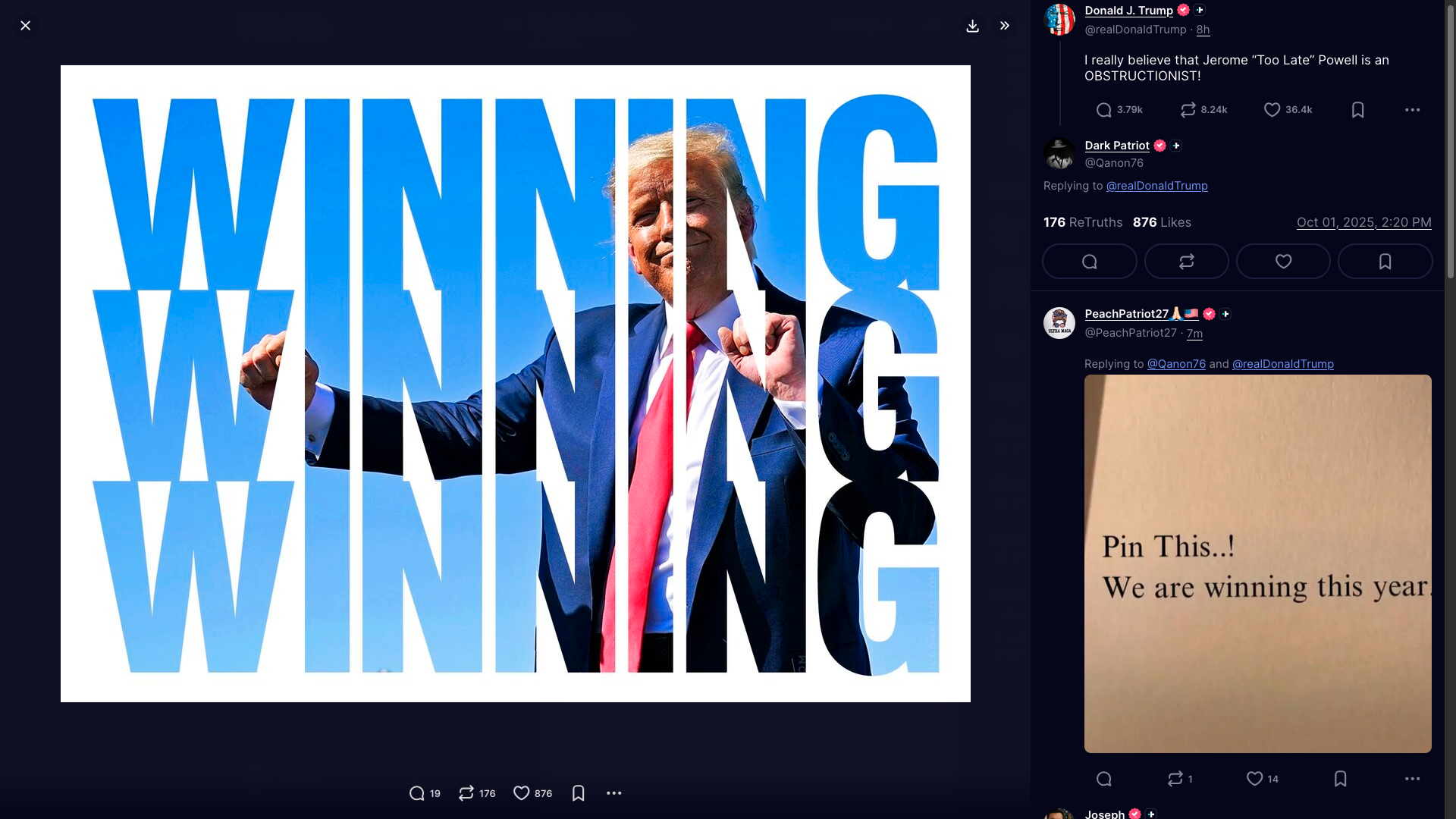Image resolution: width=1456 pixels, height=819 pixels.
Task: Open more options on Trump's Powell post
Action: pyautogui.click(x=1412, y=110)
